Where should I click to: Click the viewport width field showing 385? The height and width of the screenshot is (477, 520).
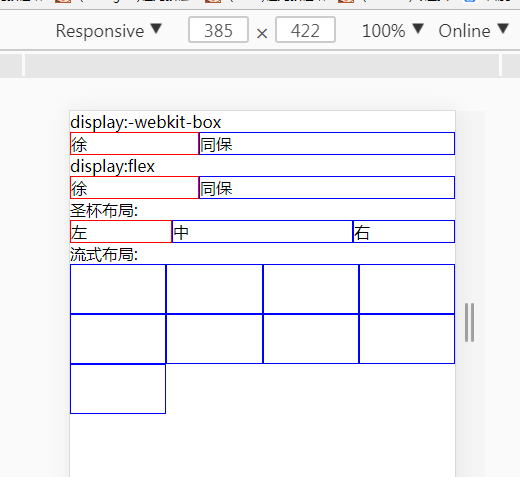point(218,30)
